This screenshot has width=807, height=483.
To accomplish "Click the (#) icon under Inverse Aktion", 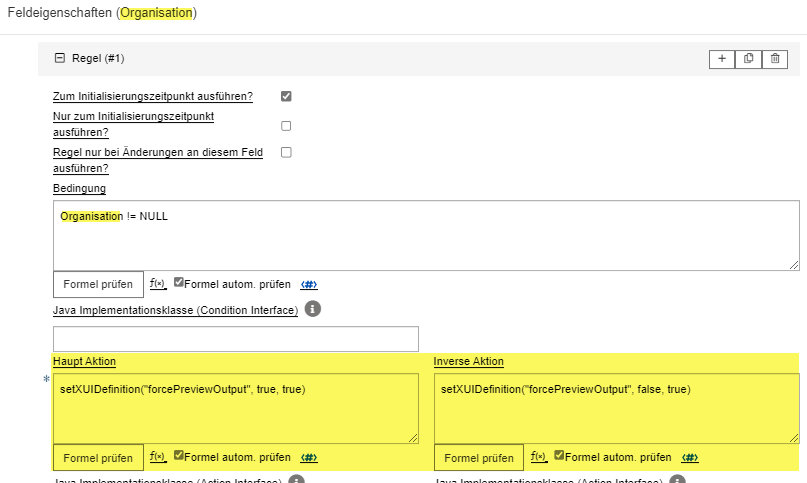I will (689, 457).
